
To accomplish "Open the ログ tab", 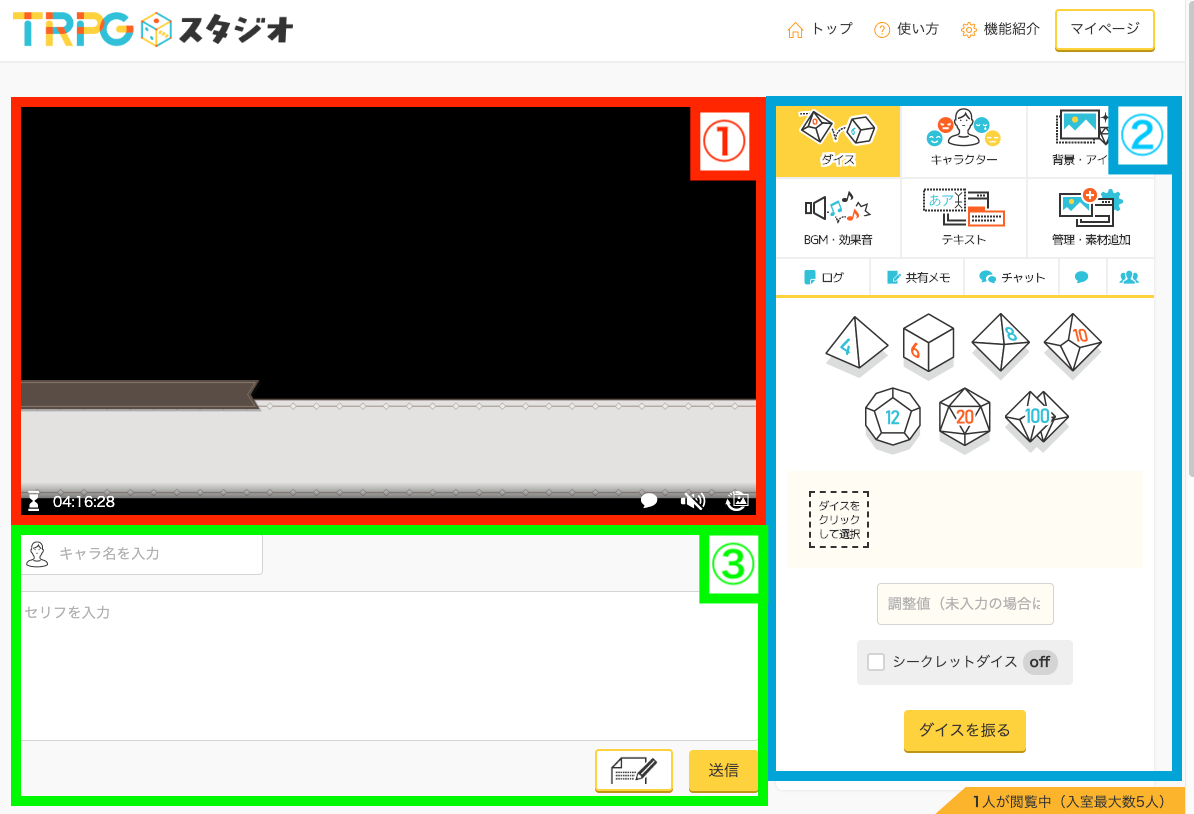I will click(x=823, y=278).
